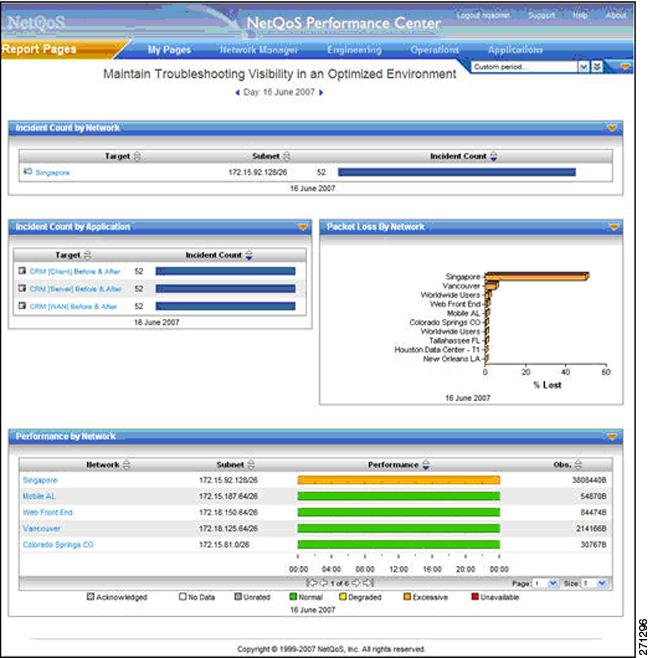Open CRM [WAN] Before & After link
Screen dimensions: 650x658
[73, 306]
